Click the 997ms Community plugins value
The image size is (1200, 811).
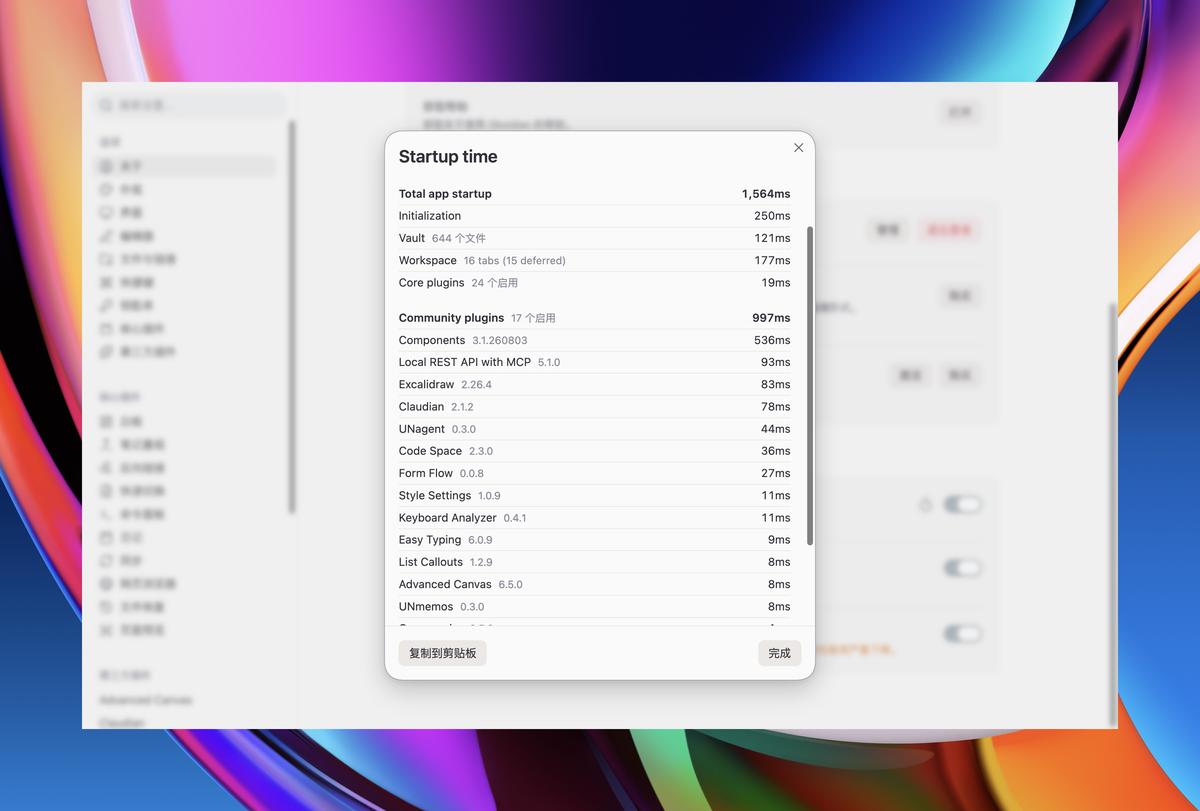(771, 318)
